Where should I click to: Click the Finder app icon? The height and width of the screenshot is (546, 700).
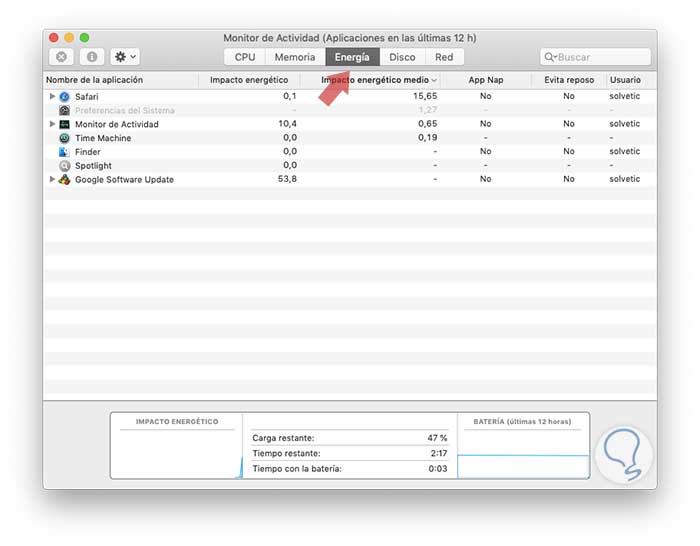pos(64,152)
